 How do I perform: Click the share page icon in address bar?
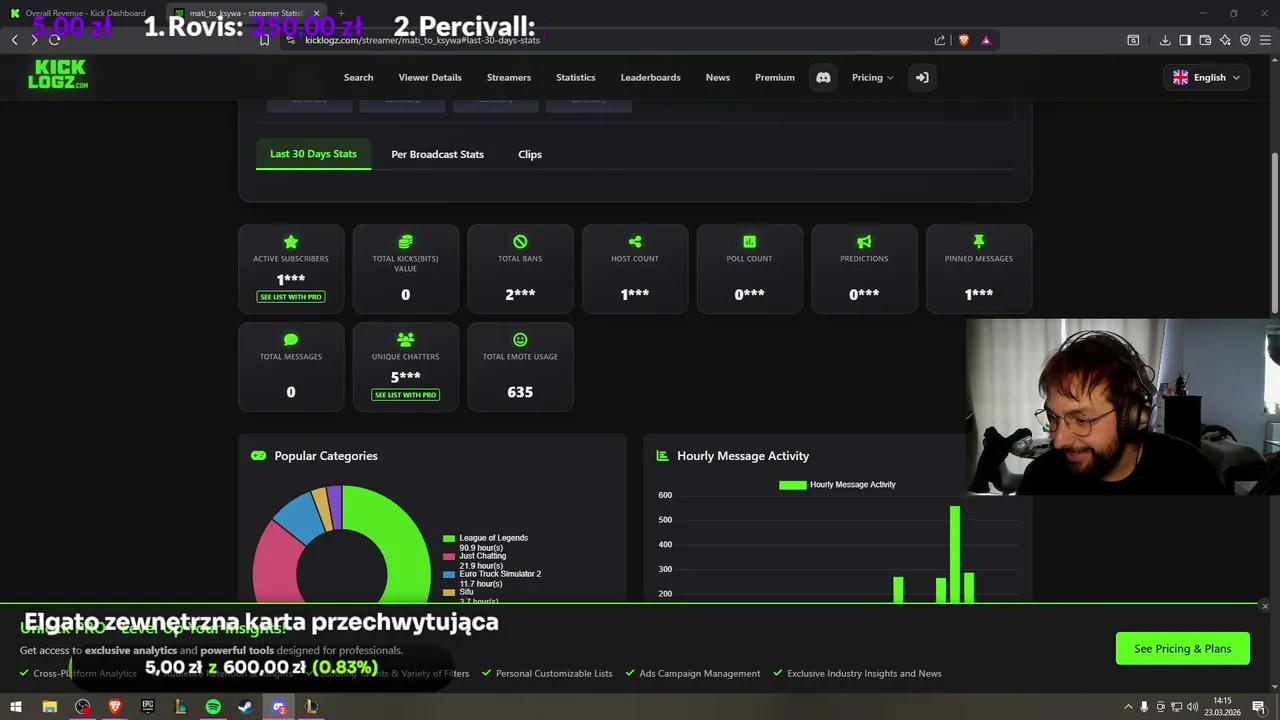click(940, 40)
